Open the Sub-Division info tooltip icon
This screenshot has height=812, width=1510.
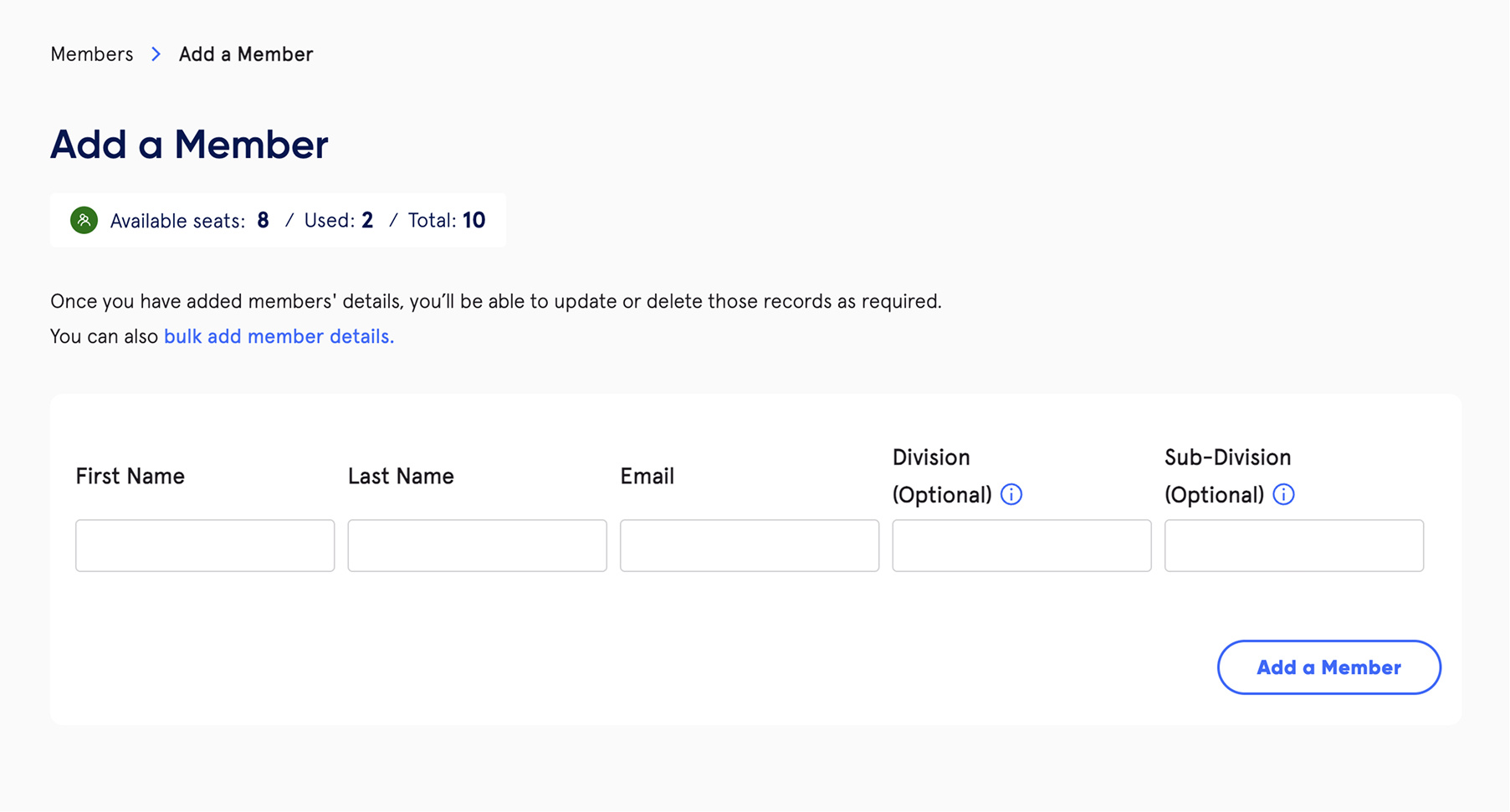(x=1282, y=494)
